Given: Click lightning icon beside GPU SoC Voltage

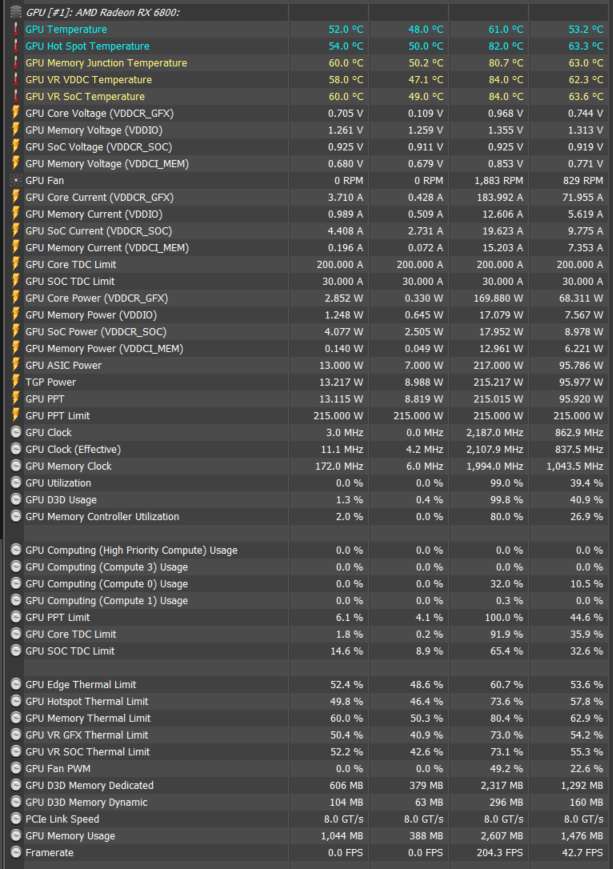Looking at the screenshot, I should pyautogui.click(x=16, y=147).
